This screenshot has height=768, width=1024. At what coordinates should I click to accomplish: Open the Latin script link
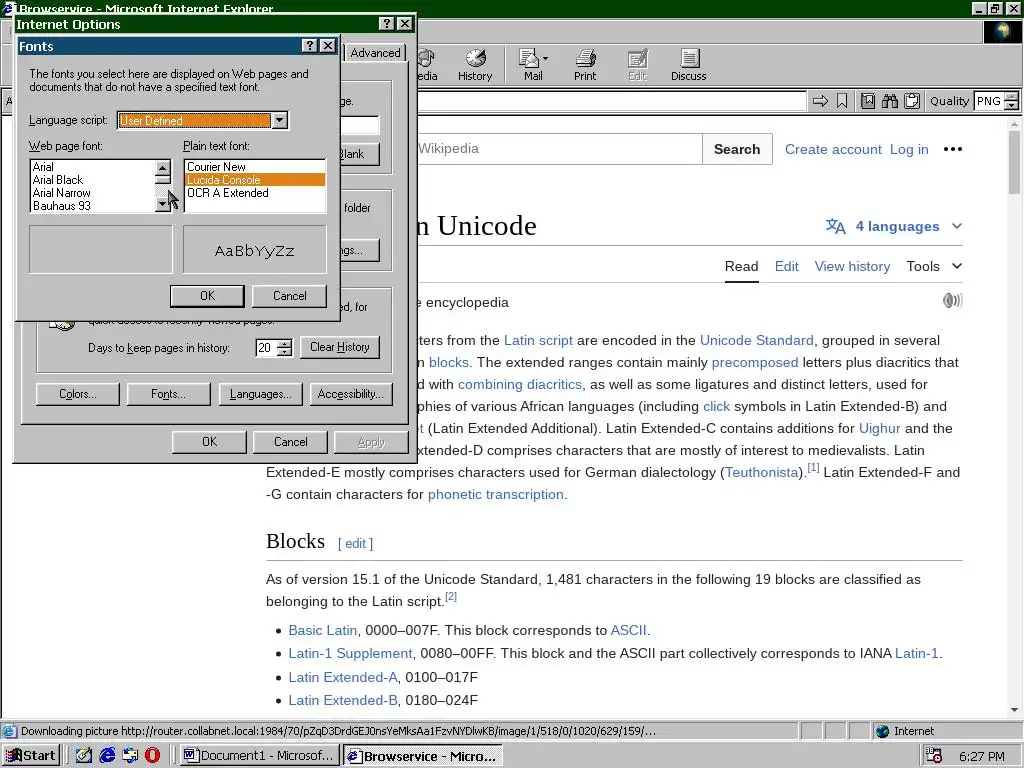coord(538,340)
